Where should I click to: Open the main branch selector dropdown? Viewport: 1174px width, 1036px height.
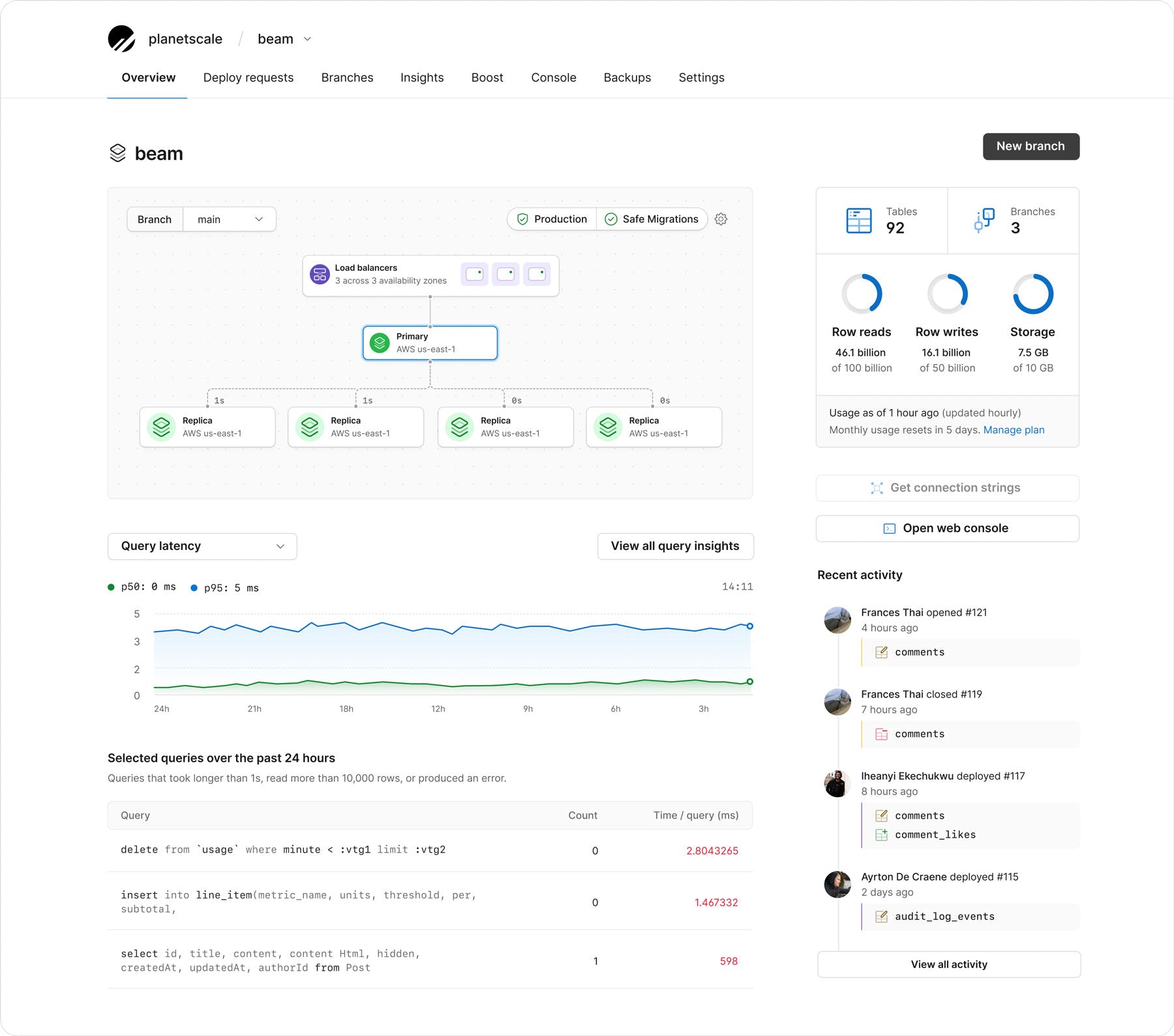(230, 219)
